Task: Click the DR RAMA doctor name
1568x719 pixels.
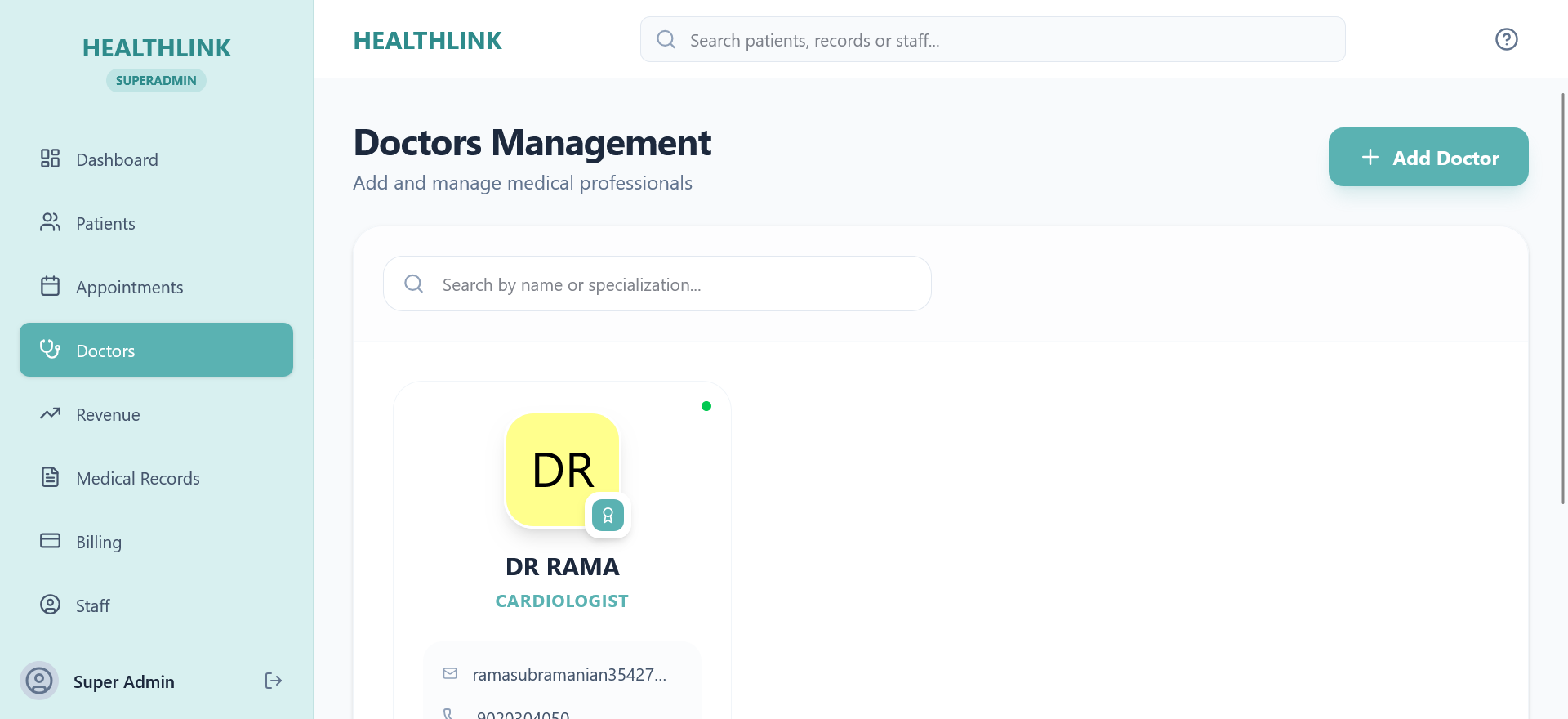Action: coord(563,566)
